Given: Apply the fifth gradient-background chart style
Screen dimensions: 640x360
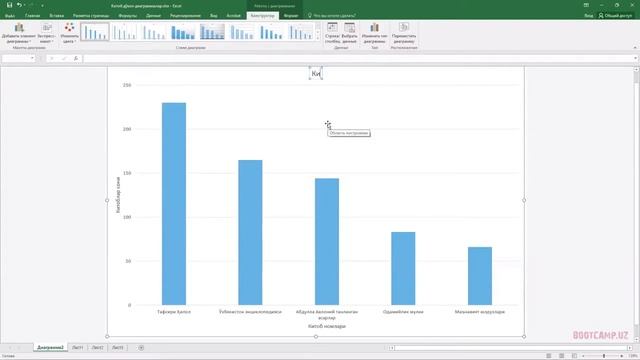Looking at the screenshot, I should (212, 32).
